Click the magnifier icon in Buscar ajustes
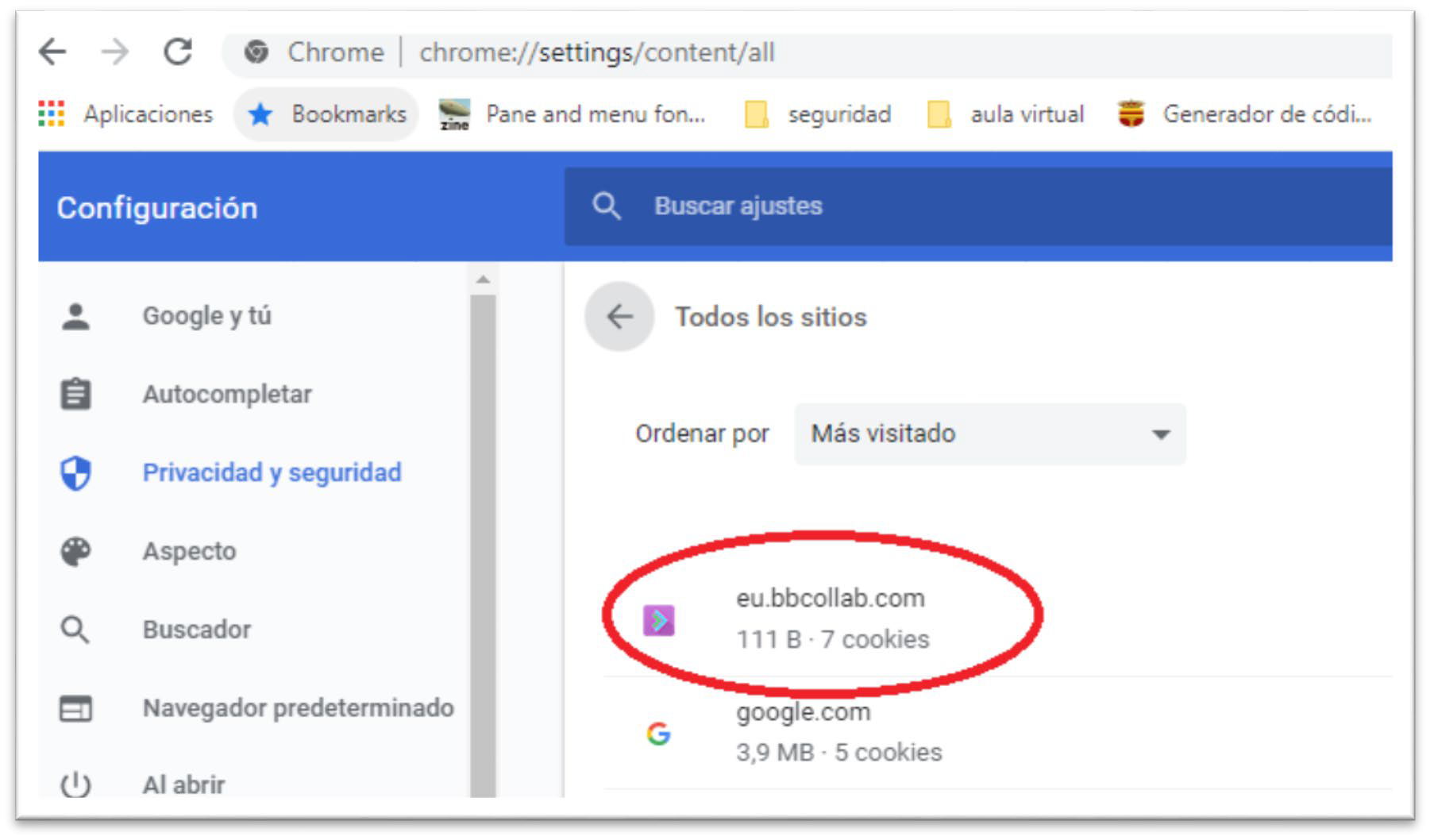The height and width of the screenshot is (840, 1430). click(607, 206)
